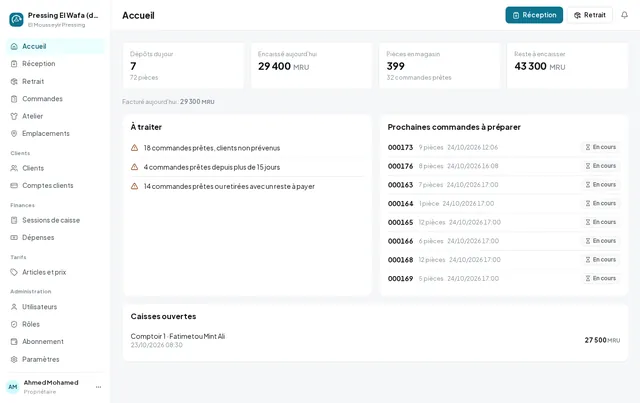Click the AM user avatar
The image size is (640, 403).
tap(13, 387)
